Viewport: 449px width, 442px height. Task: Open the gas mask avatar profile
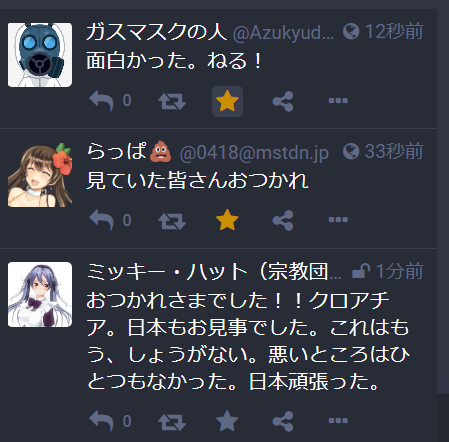(40, 55)
